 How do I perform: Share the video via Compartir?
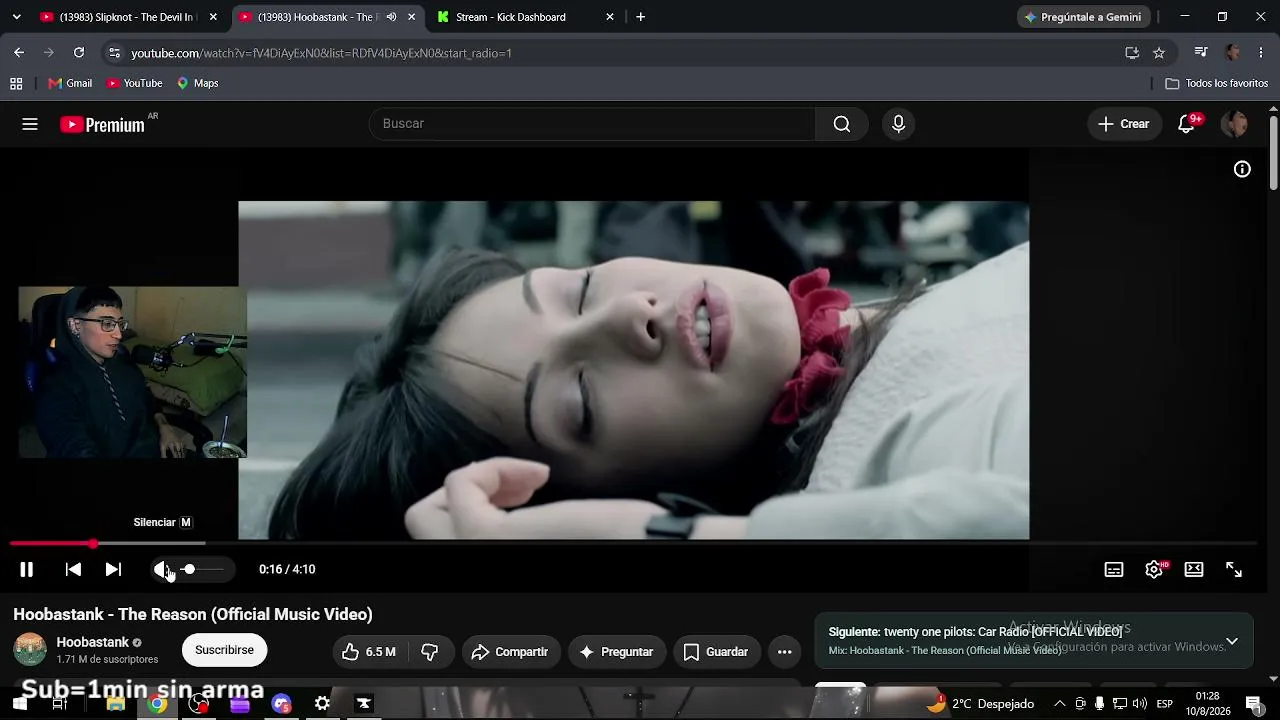coord(510,652)
